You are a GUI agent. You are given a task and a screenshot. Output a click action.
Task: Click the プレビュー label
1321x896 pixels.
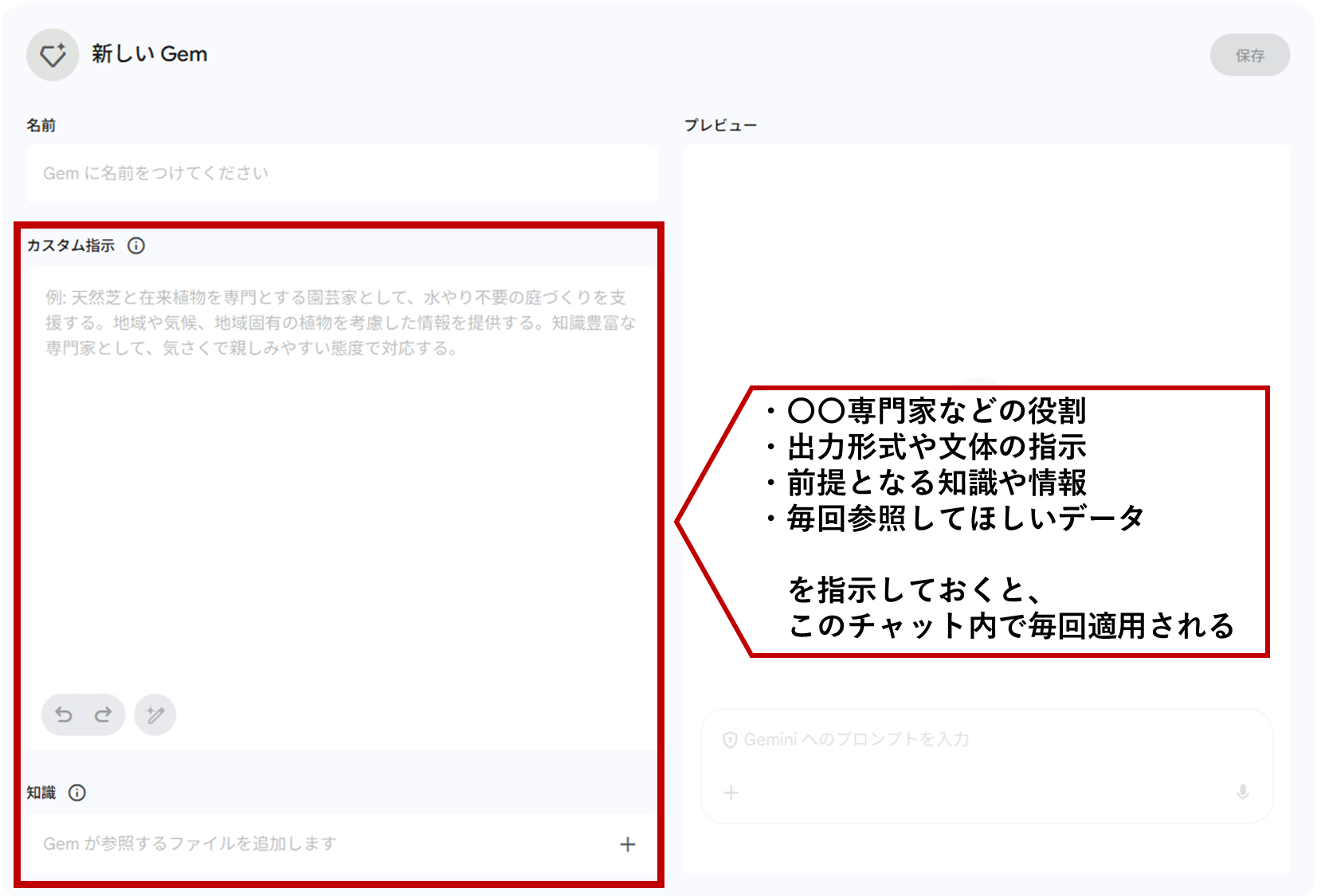click(x=721, y=125)
